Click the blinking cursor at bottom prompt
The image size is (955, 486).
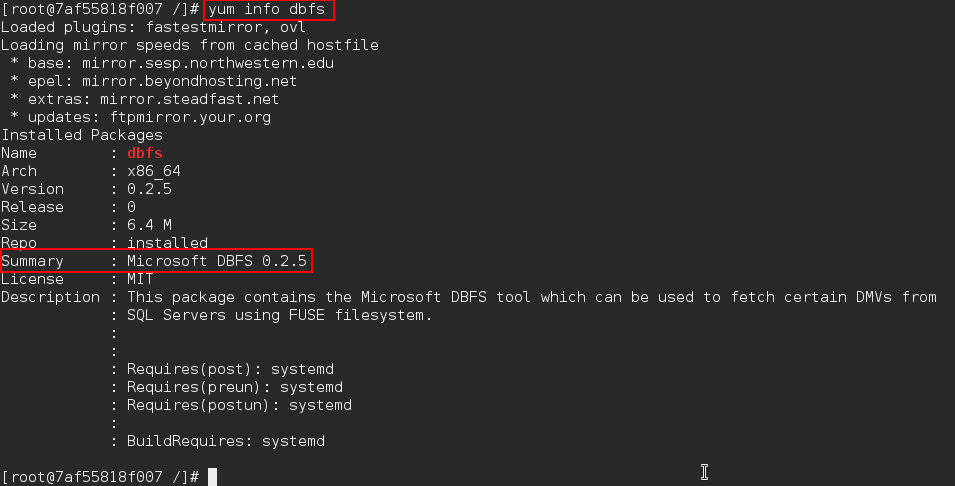pos(213,477)
